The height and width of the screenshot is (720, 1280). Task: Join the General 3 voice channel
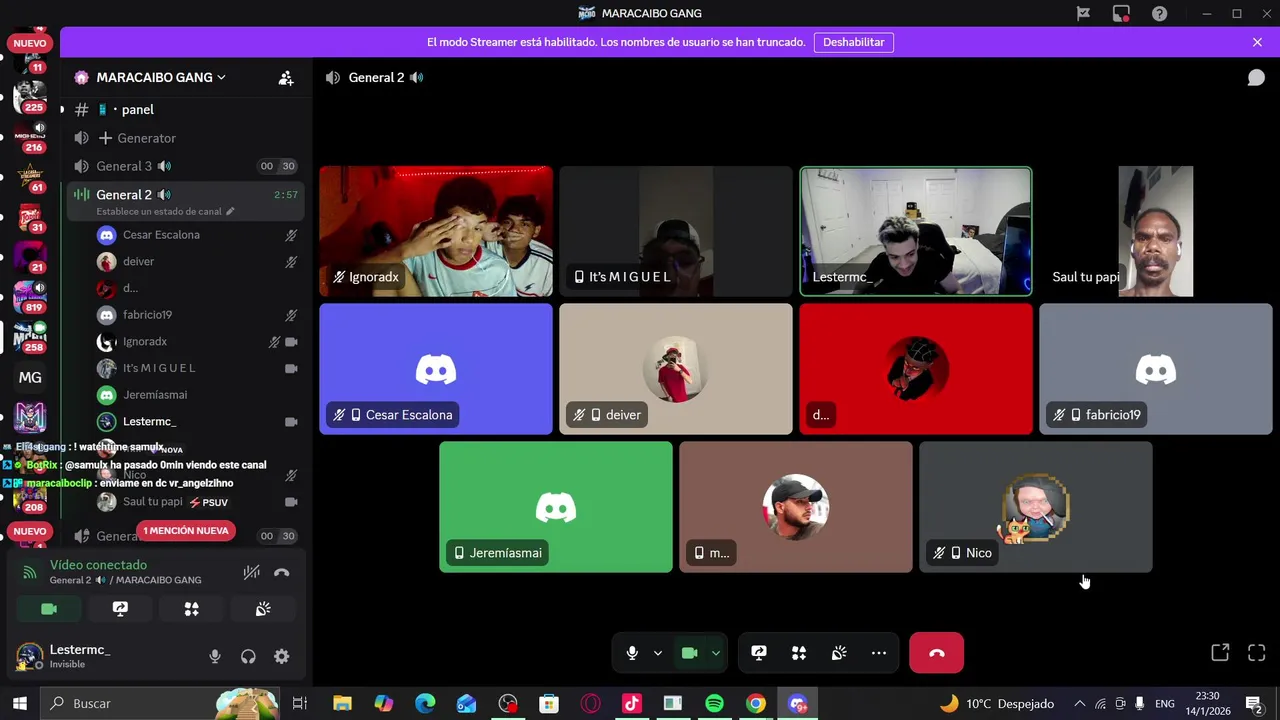pyautogui.click(x=185, y=166)
